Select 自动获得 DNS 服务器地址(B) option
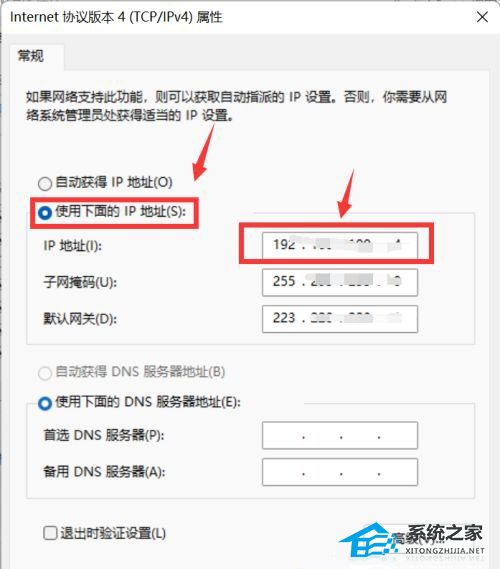 [45, 373]
